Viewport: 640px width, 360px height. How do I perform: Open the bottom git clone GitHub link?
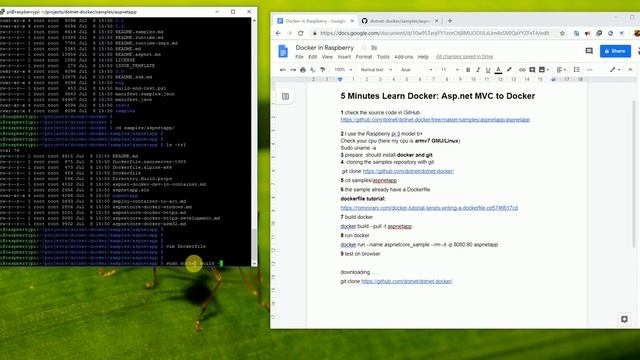pyautogui.click(x=407, y=281)
